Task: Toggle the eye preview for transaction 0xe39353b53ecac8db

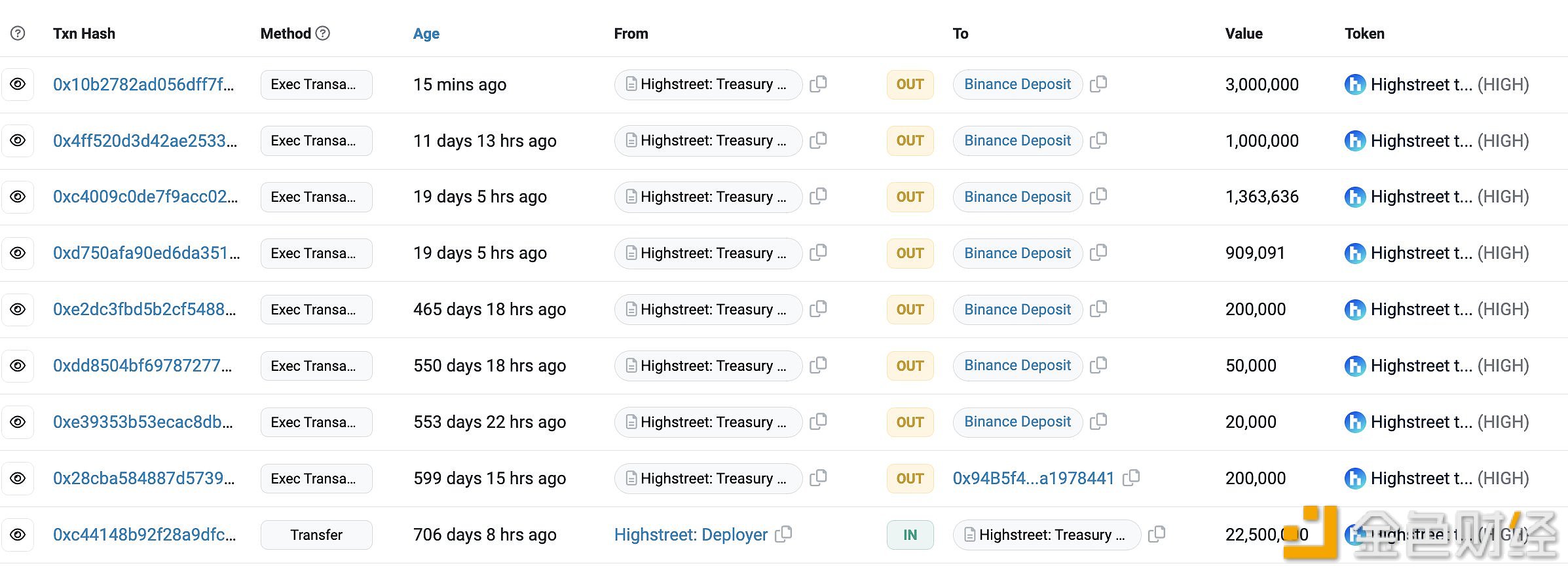Action: pos(18,422)
